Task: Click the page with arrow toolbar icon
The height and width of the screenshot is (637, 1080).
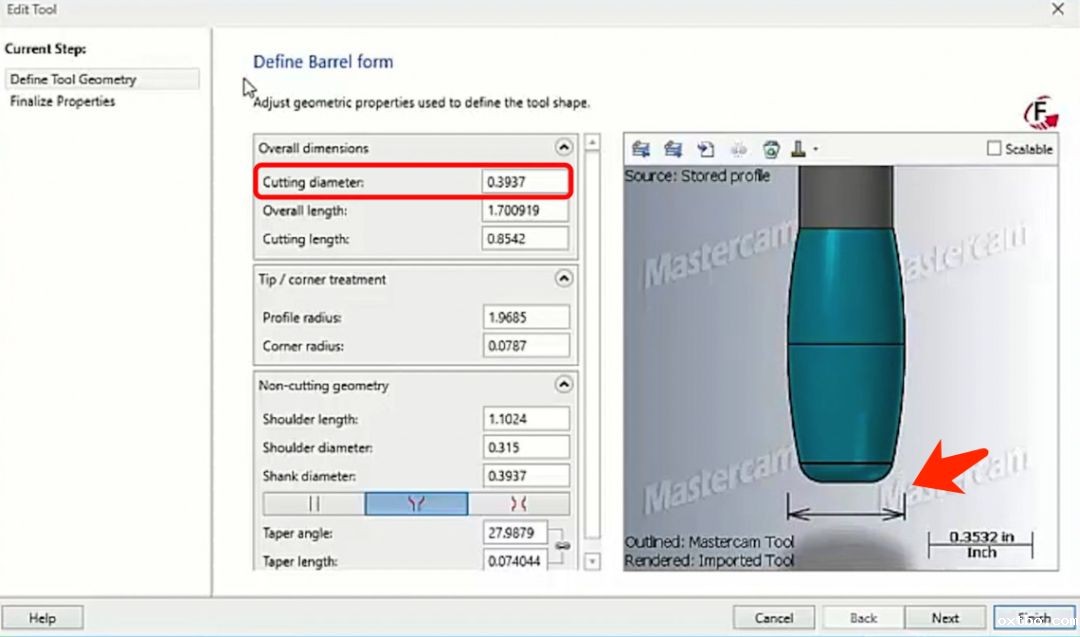Action: point(705,149)
